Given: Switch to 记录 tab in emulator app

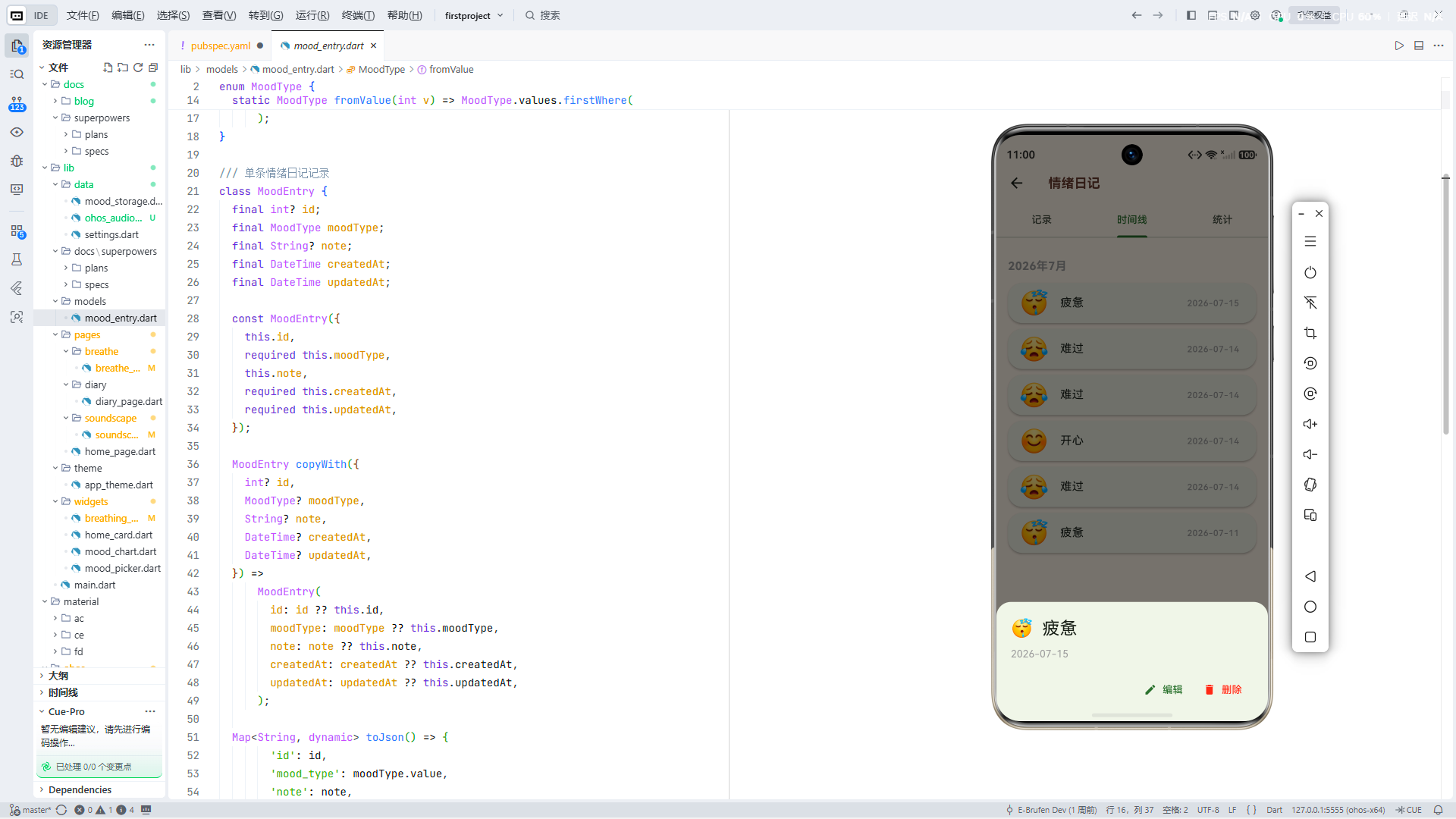Looking at the screenshot, I should pos(1041,219).
